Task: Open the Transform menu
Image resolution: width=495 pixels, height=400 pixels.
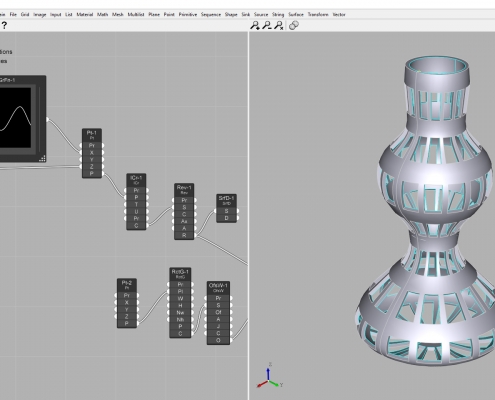Action: [x=318, y=14]
